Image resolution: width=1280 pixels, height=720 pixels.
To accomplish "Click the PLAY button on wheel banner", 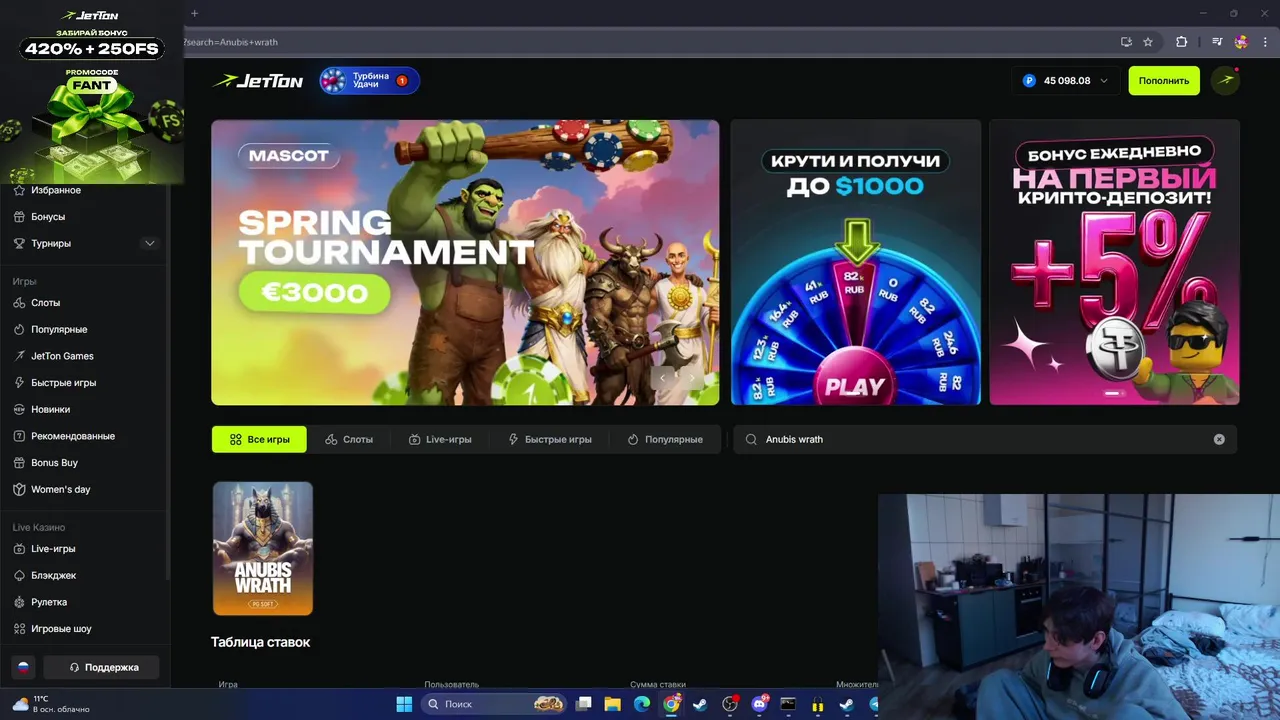I will click(855, 386).
